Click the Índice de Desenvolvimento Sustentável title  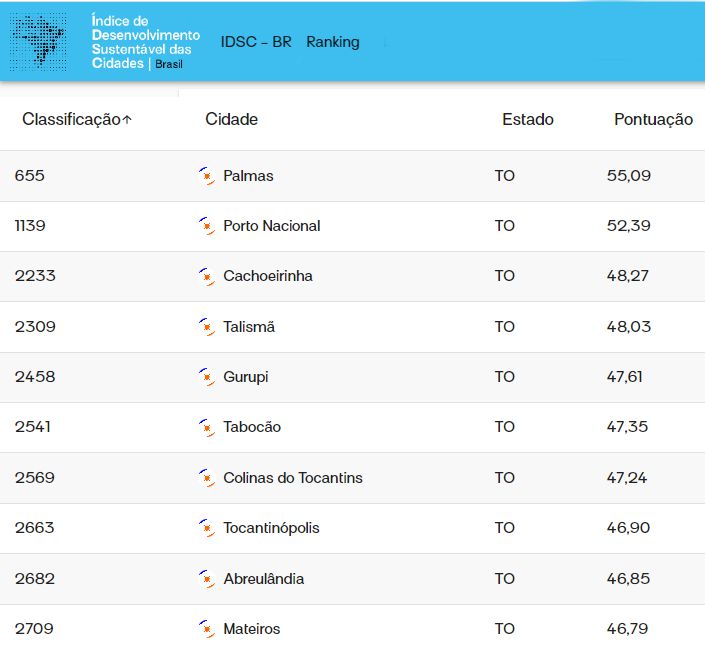[x=144, y=41]
